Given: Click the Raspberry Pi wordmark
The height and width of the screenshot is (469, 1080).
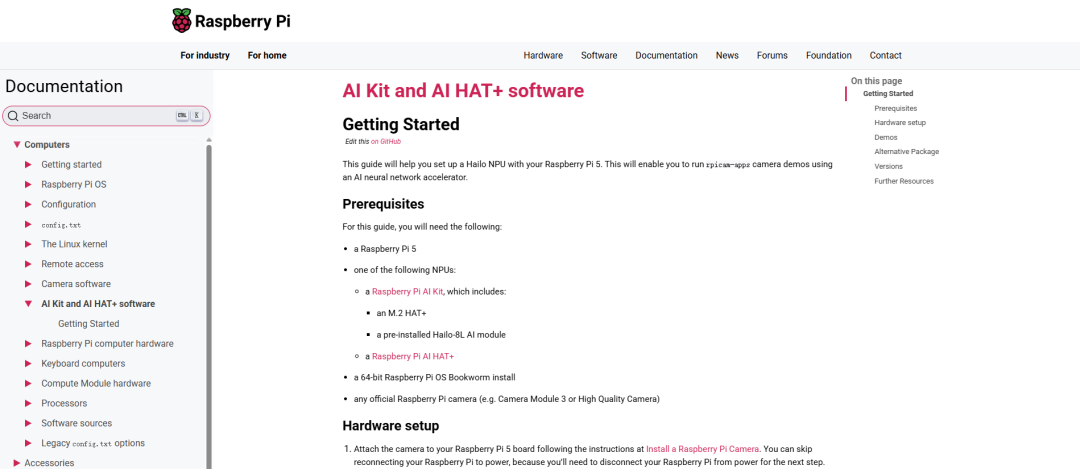Looking at the screenshot, I should point(242,21).
